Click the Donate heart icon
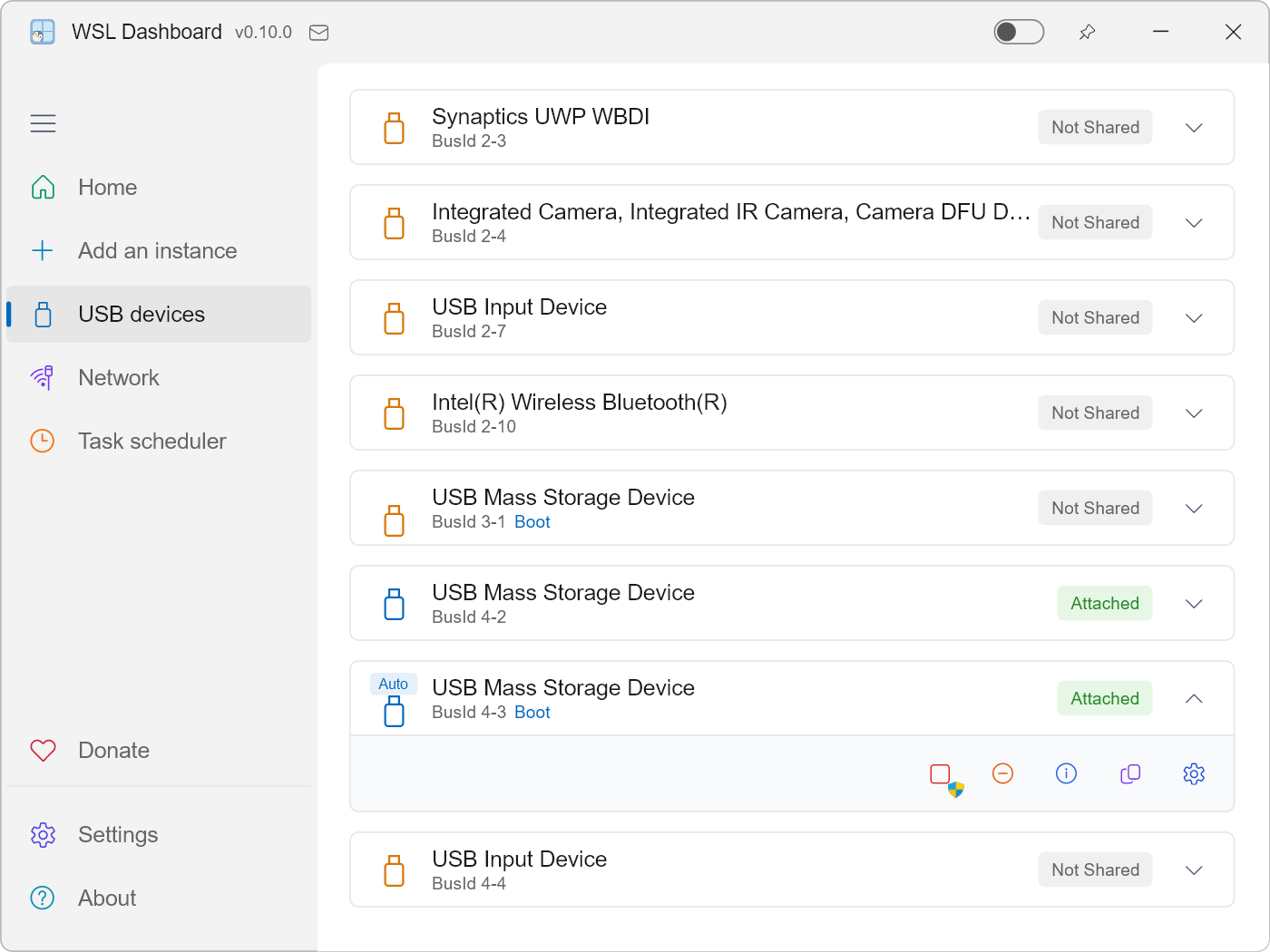Image resolution: width=1270 pixels, height=952 pixels. [43, 751]
